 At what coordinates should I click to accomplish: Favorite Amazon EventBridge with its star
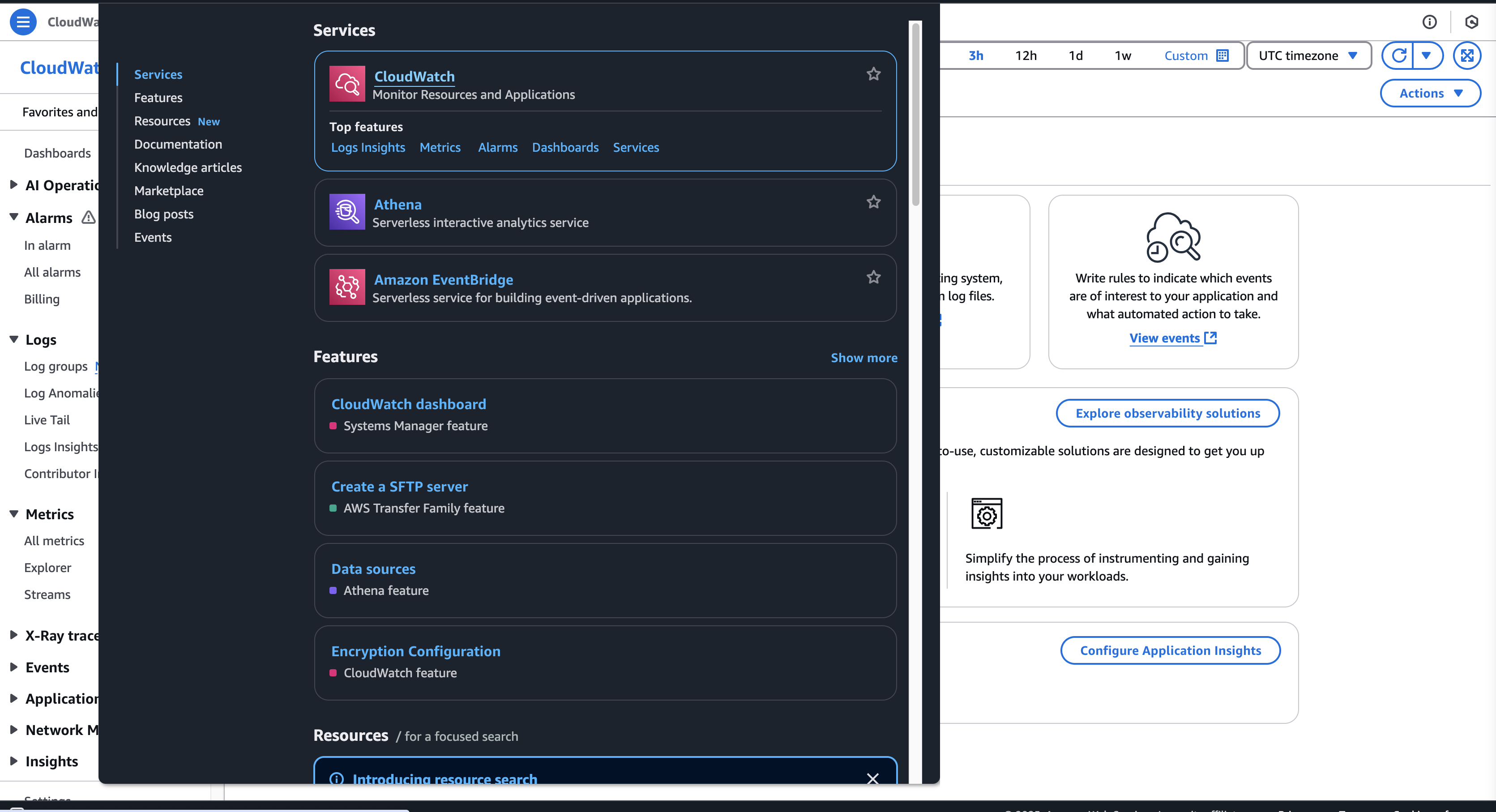(873, 277)
